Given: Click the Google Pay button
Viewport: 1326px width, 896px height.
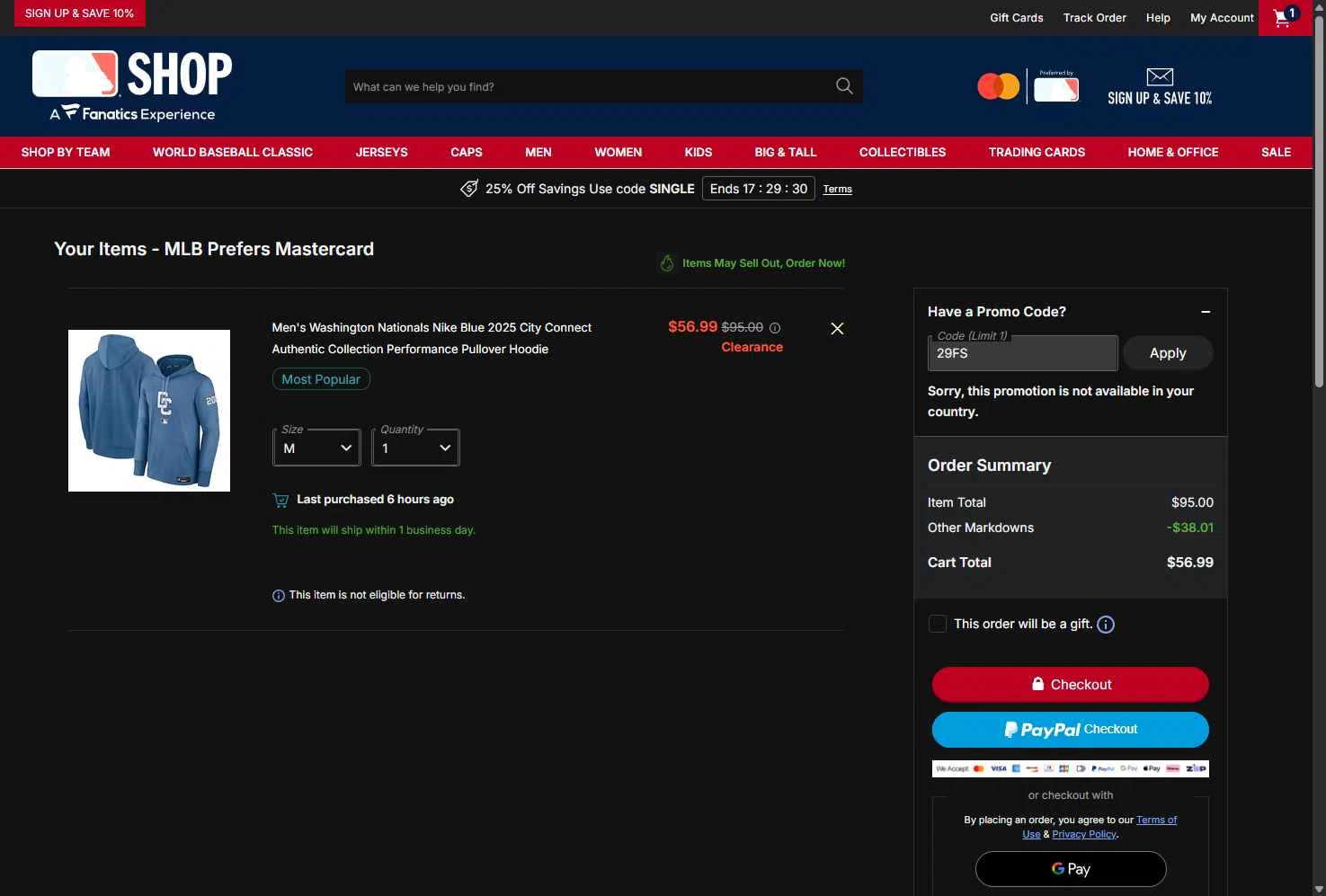Looking at the screenshot, I should [1071, 869].
